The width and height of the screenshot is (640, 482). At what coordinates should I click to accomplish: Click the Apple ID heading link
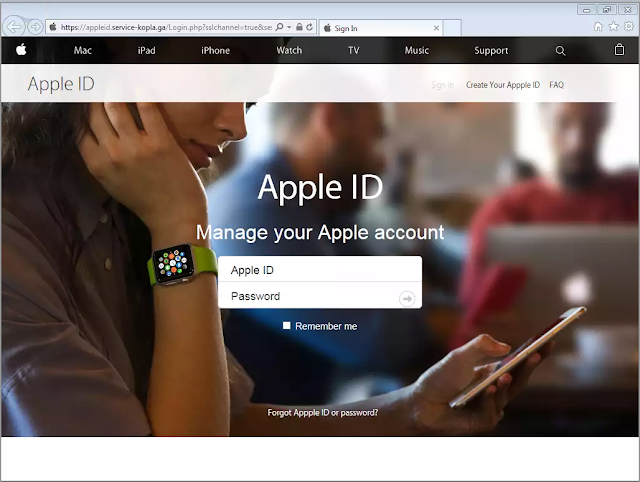(61, 84)
